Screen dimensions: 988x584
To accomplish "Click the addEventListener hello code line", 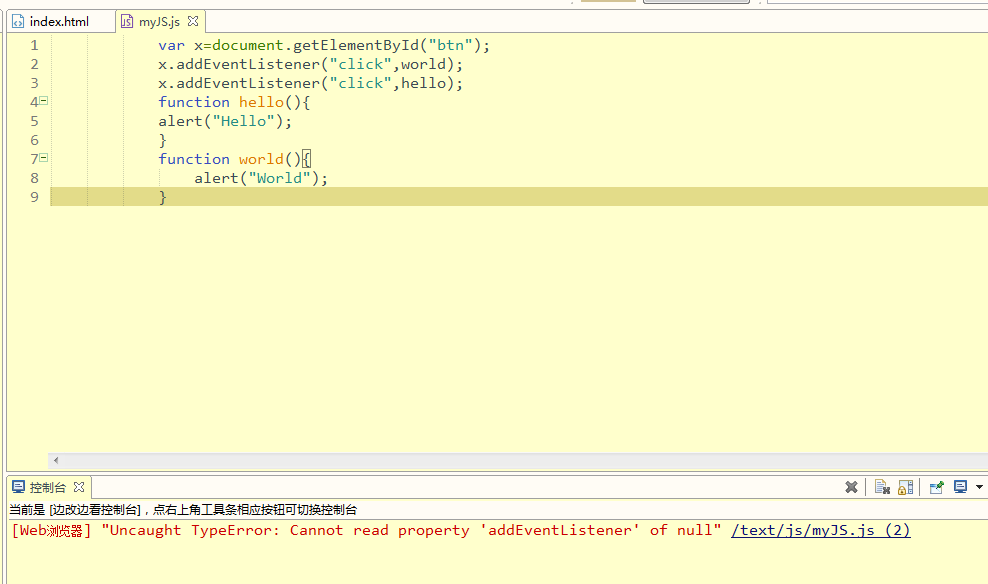I will point(311,83).
